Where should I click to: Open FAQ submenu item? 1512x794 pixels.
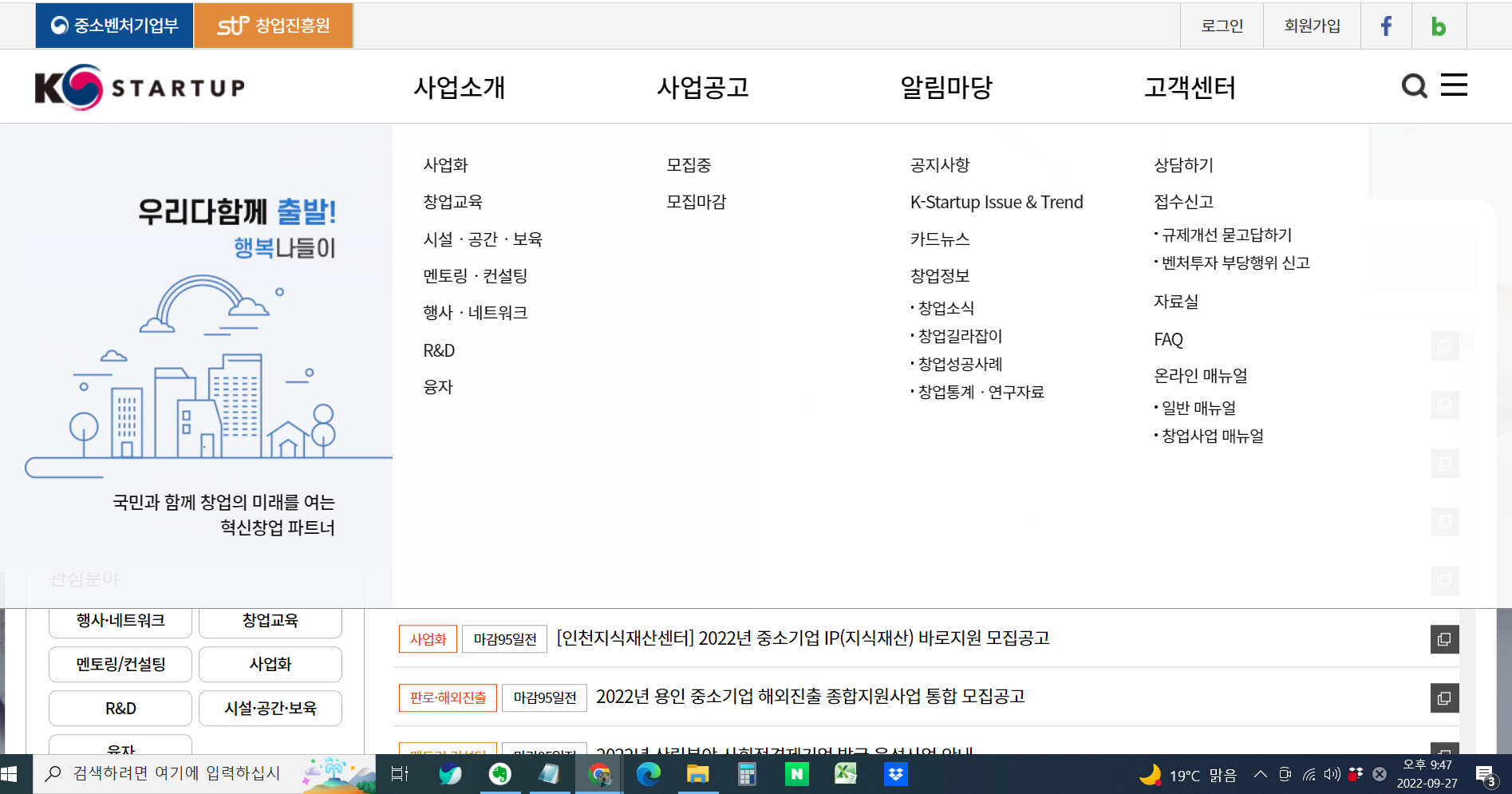tap(1168, 339)
